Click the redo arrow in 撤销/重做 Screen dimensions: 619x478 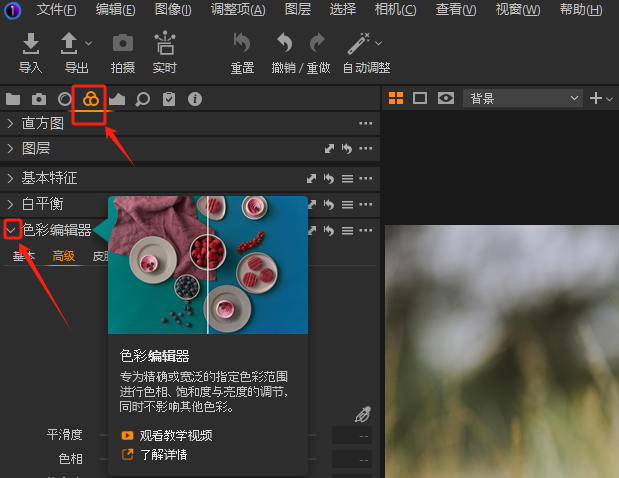point(317,43)
